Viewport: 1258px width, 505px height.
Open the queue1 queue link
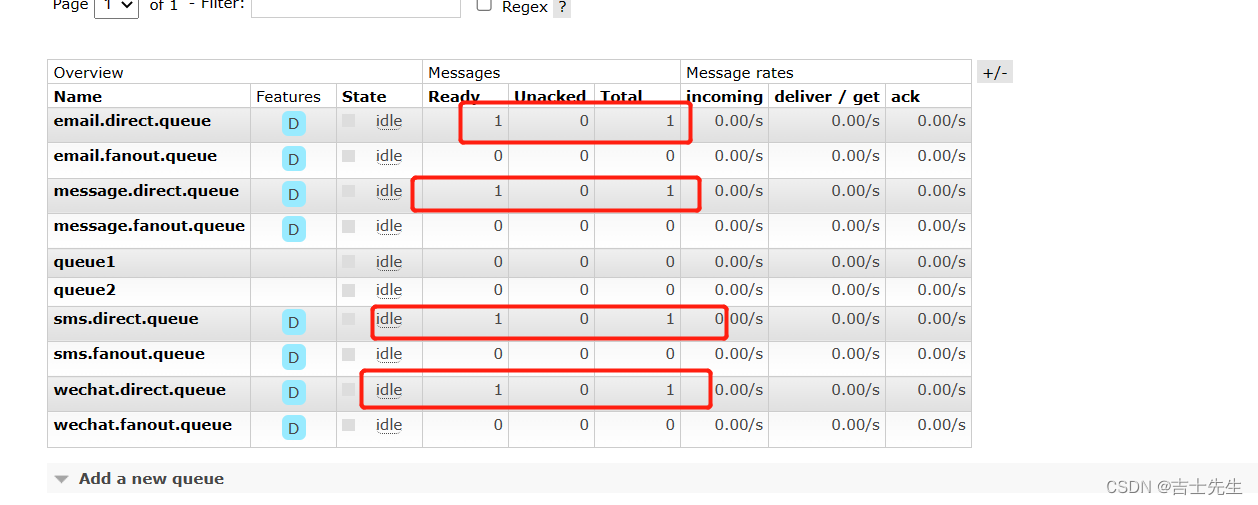(x=84, y=262)
